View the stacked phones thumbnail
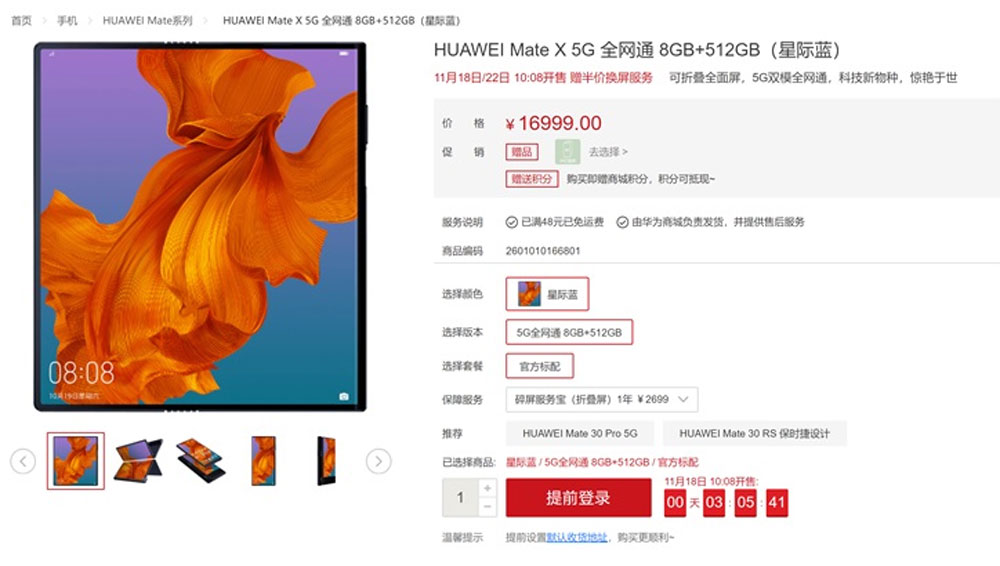 (x=201, y=461)
